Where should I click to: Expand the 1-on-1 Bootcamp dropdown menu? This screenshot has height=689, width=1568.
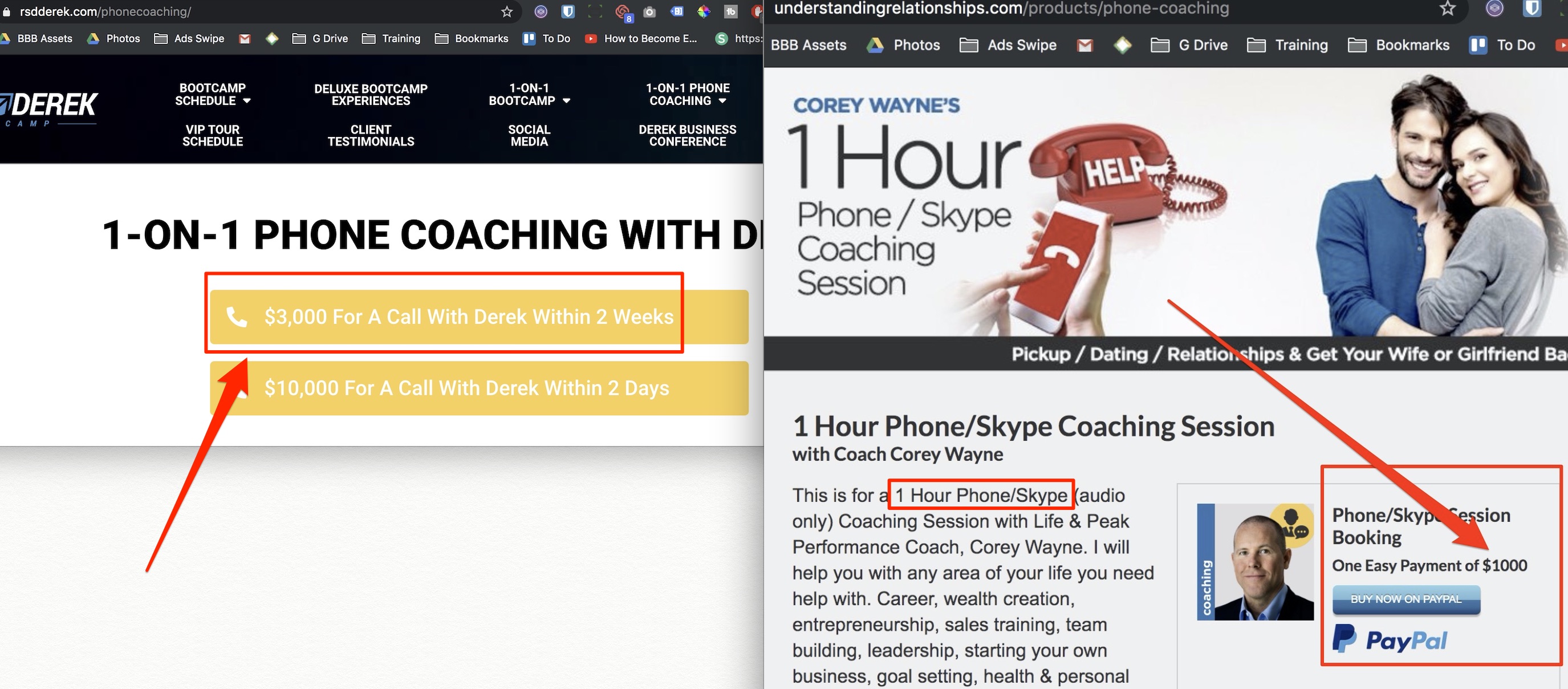[x=529, y=94]
